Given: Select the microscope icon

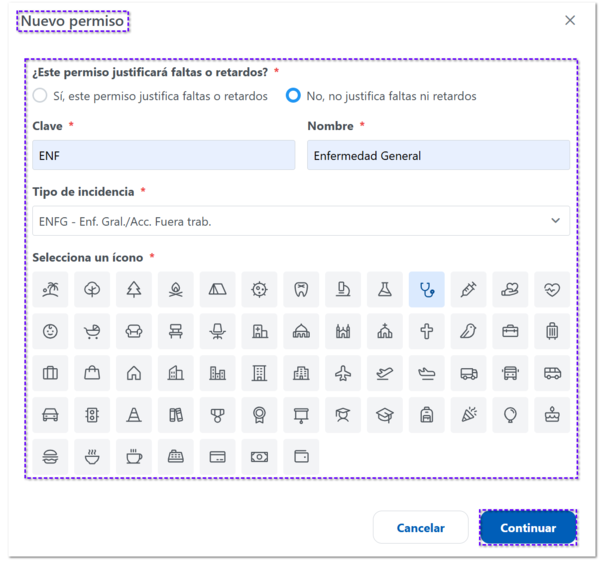Looking at the screenshot, I should pyautogui.click(x=343, y=289).
